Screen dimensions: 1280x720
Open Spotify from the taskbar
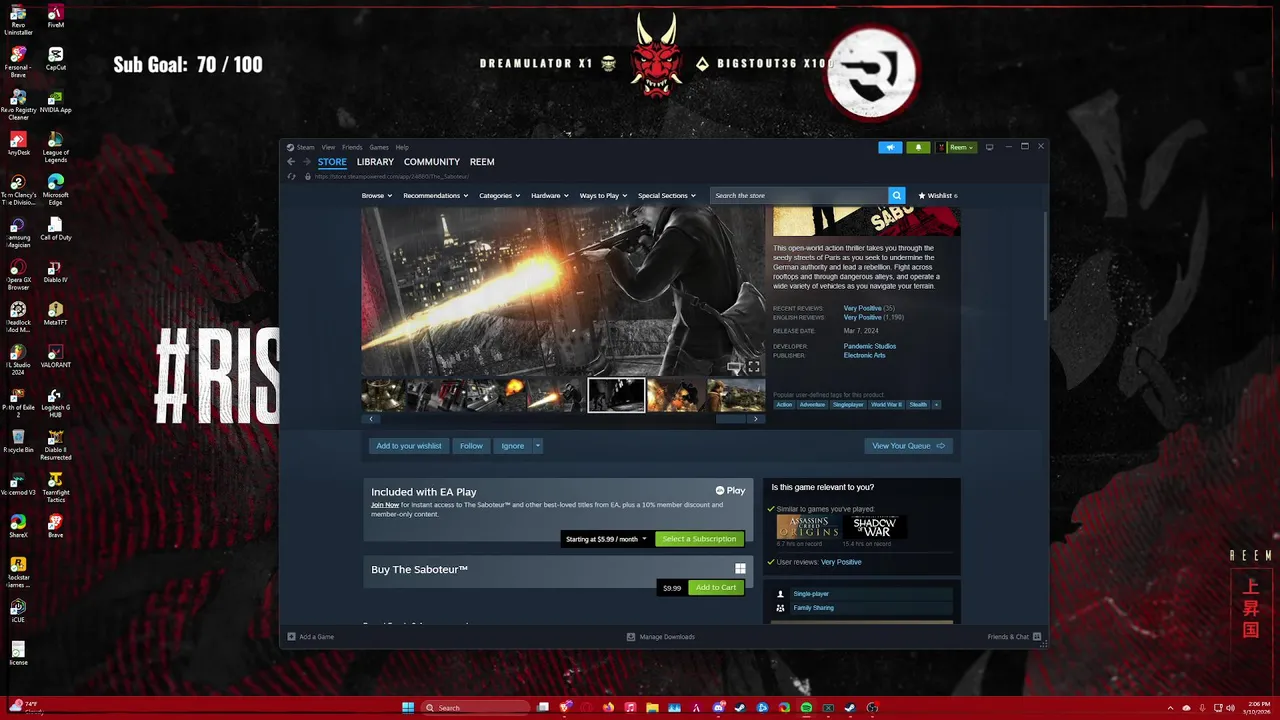coord(806,708)
